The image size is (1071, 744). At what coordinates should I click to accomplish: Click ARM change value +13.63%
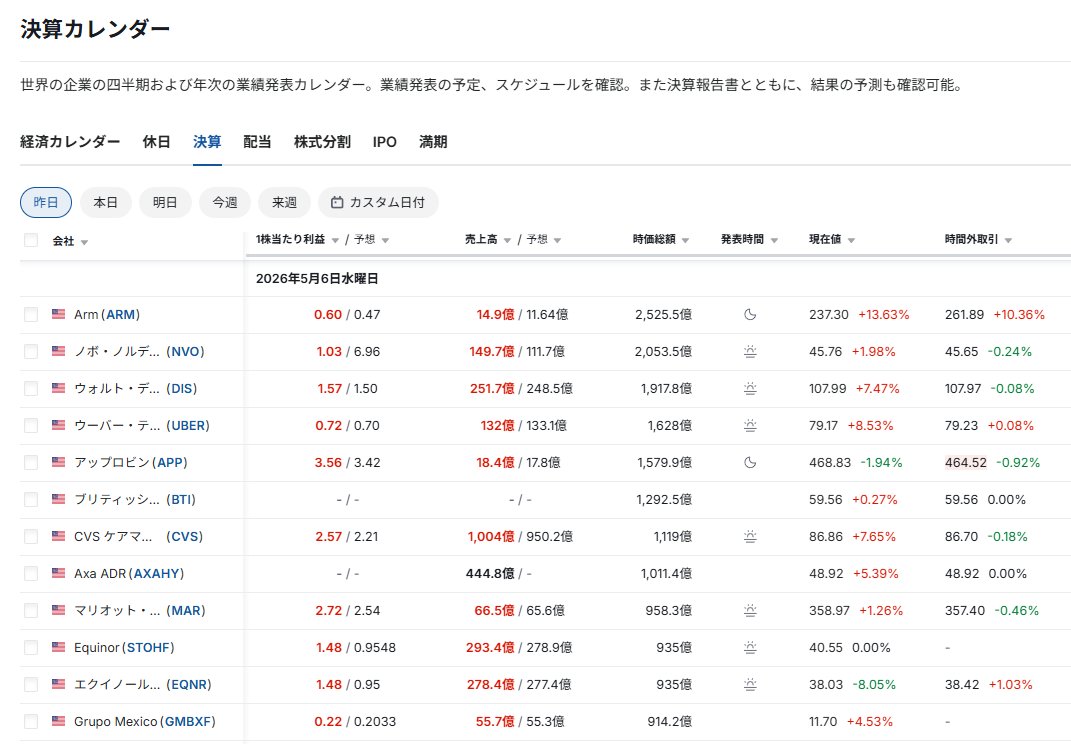click(884, 314)
